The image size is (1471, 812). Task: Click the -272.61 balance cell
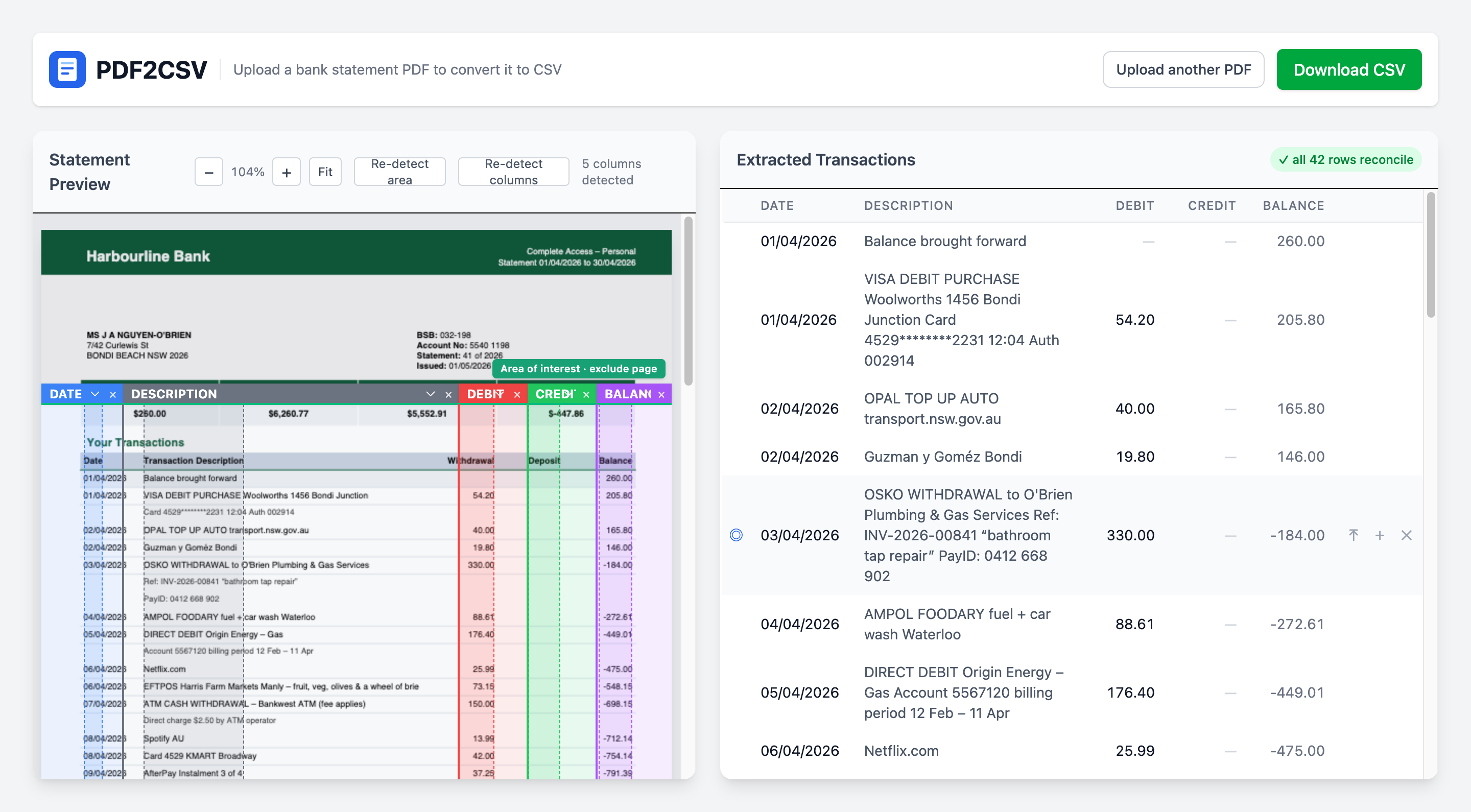click(x=1297, y=624)
